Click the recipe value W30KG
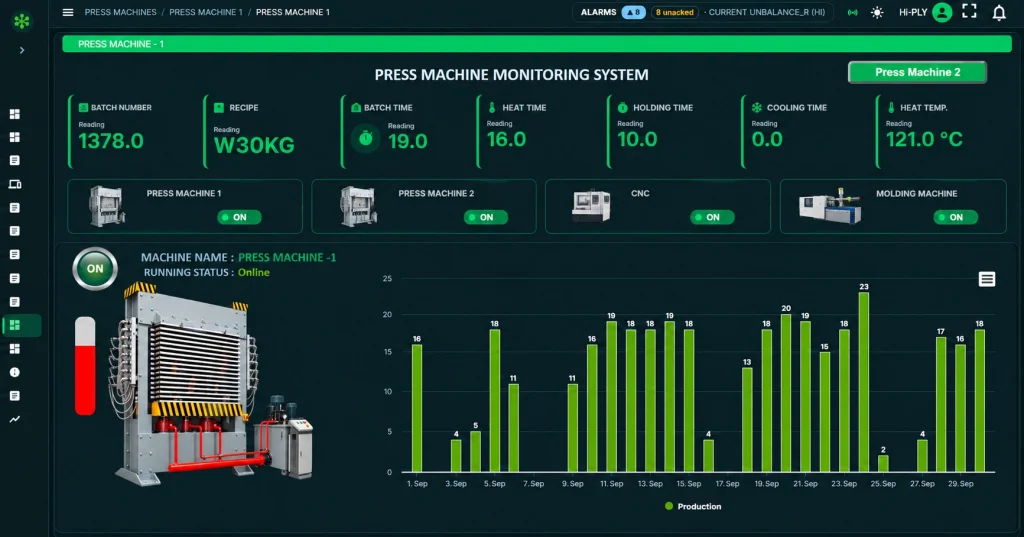Viewport: 1024px width, 537px height. [x=254, y=145]
